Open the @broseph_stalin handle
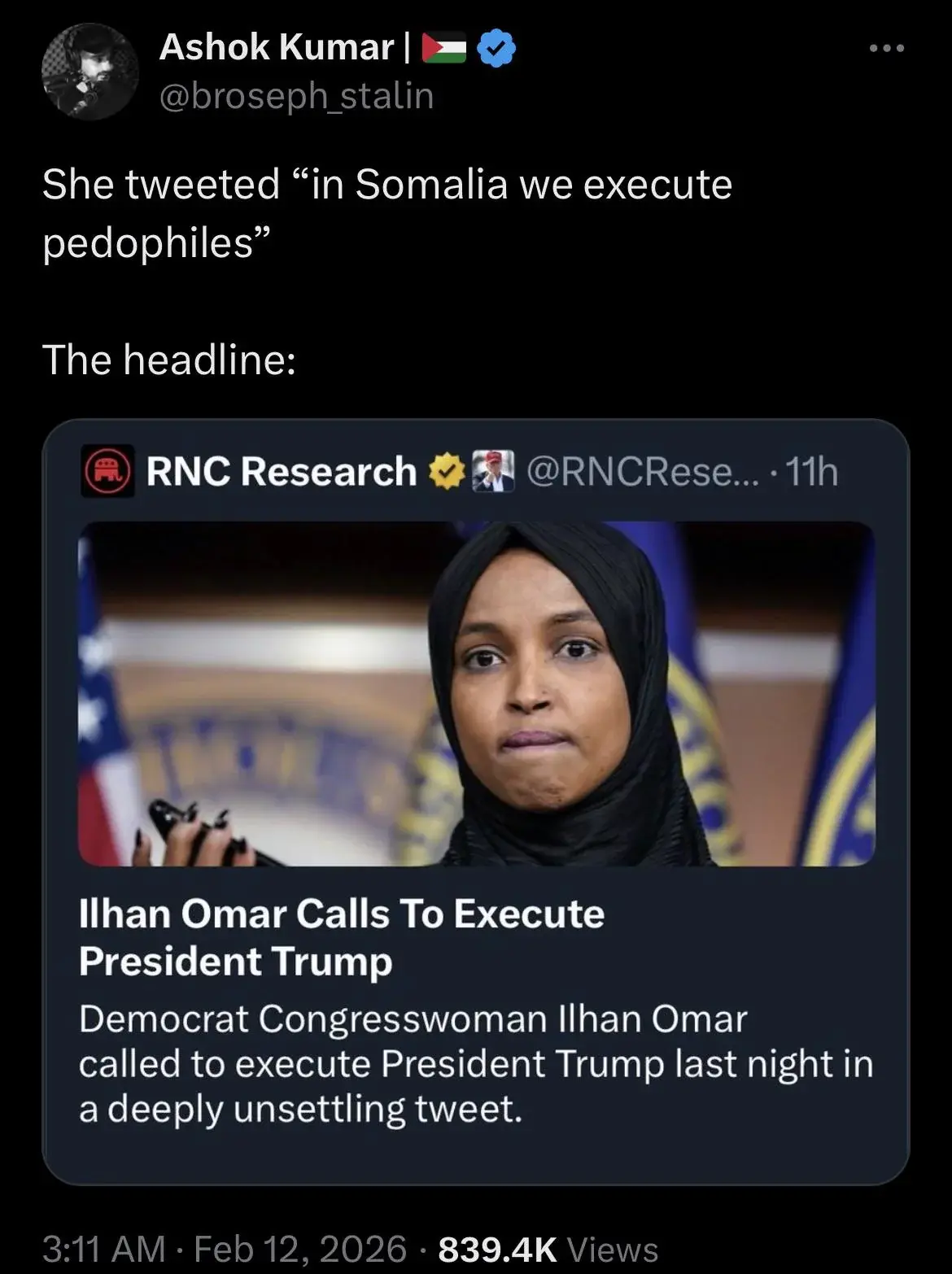Screen dimensions: 952x1274 pos(296,96)
